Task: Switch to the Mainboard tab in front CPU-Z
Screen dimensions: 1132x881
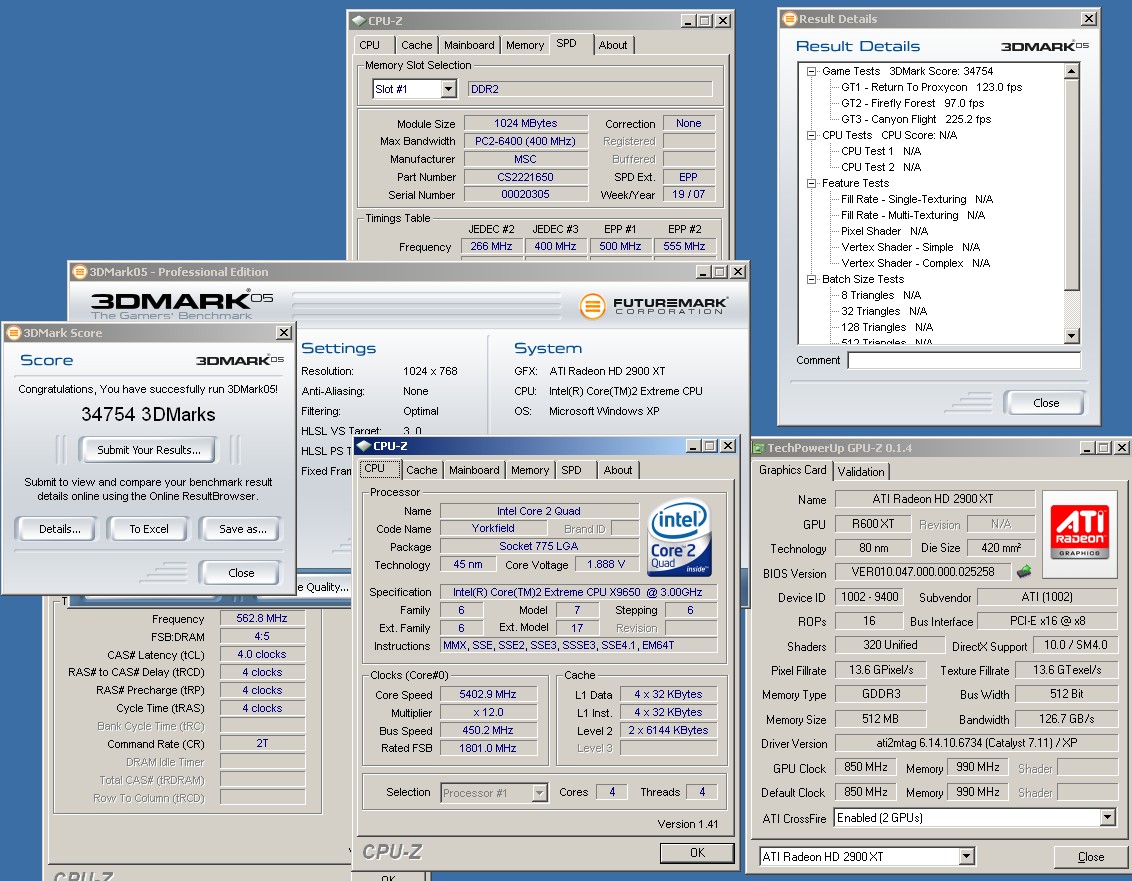Action: pos(474,469)
